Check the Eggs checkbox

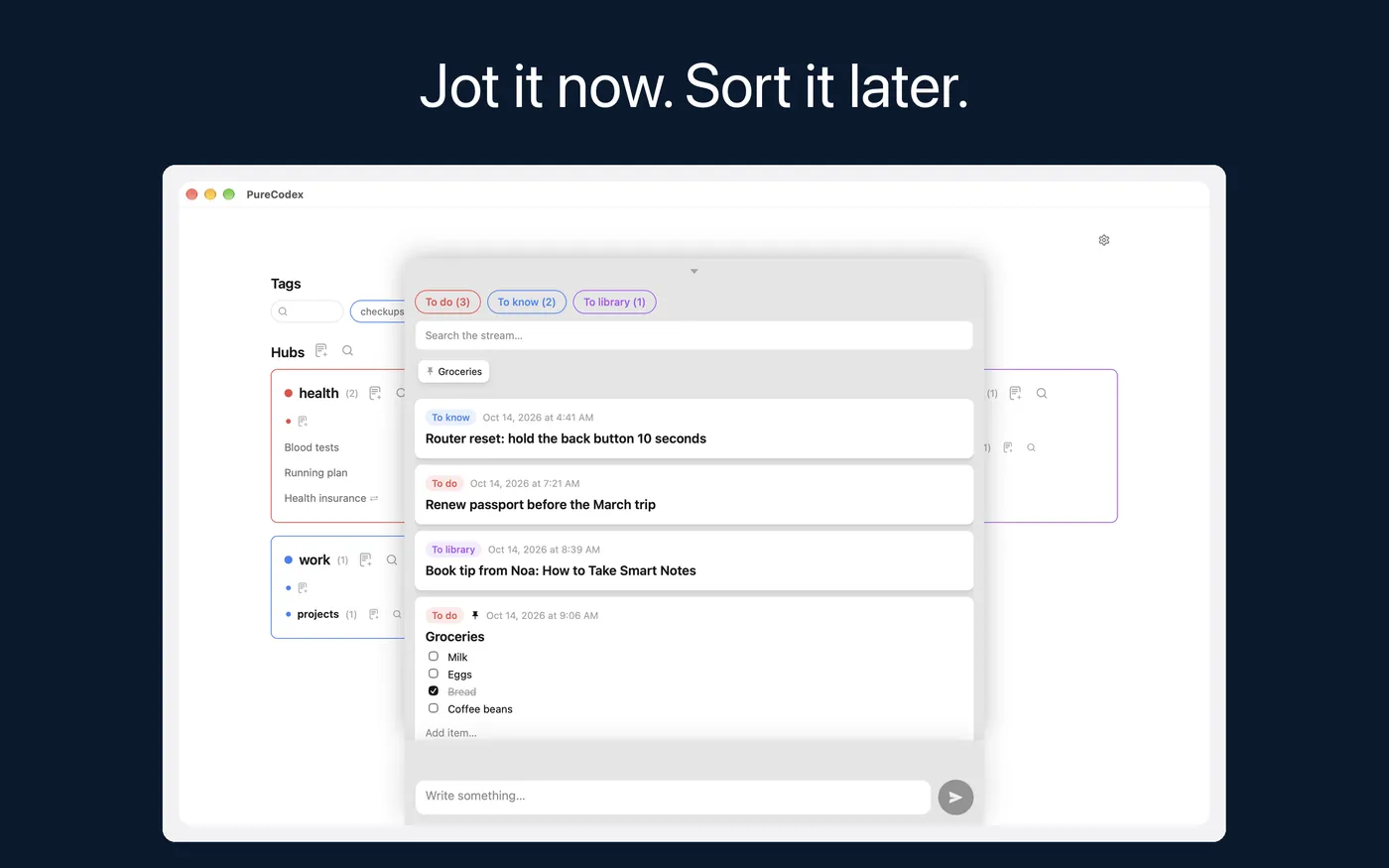pos(434,674)
